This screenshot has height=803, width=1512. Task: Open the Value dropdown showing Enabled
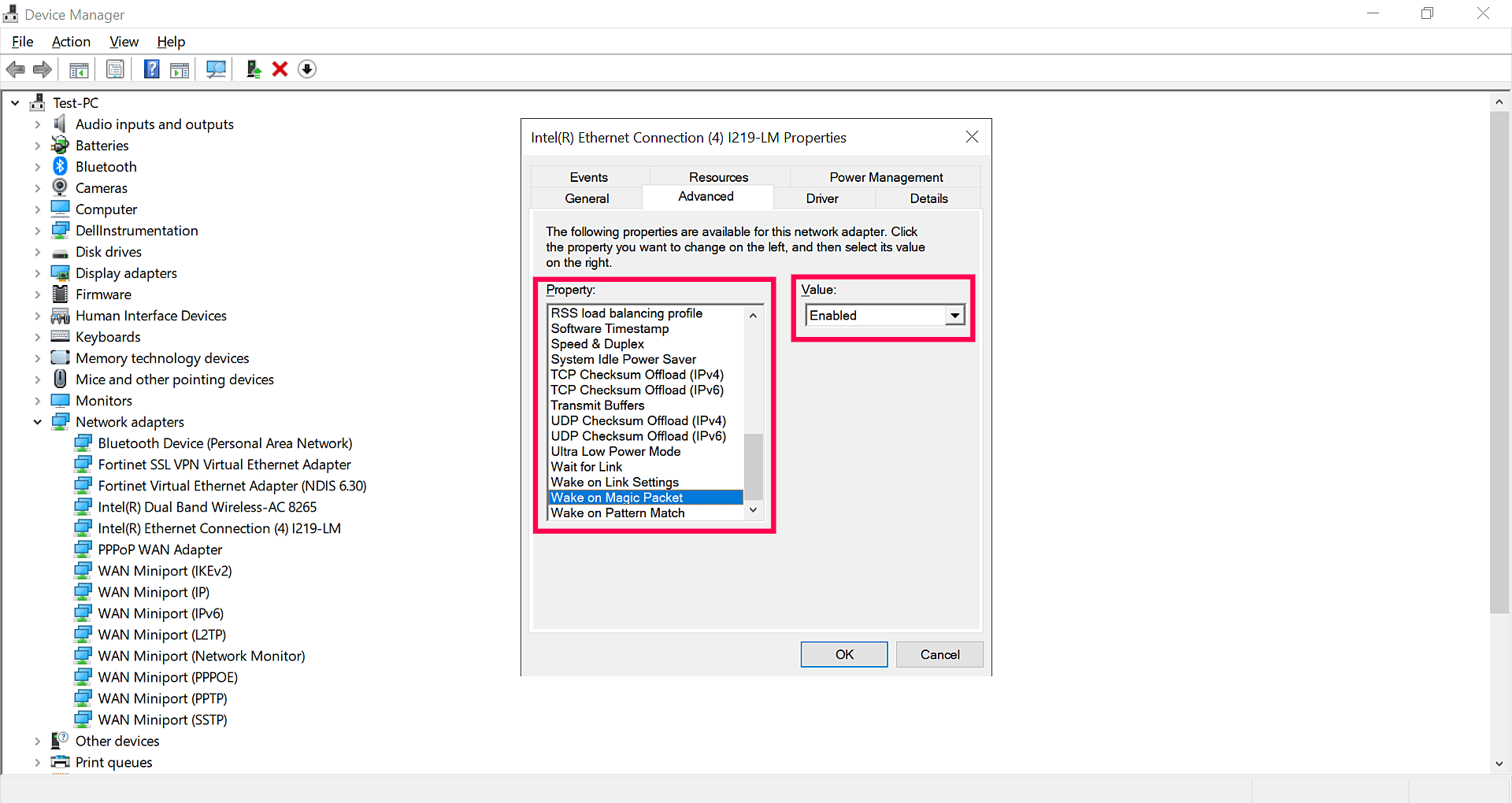click(954, 316)
